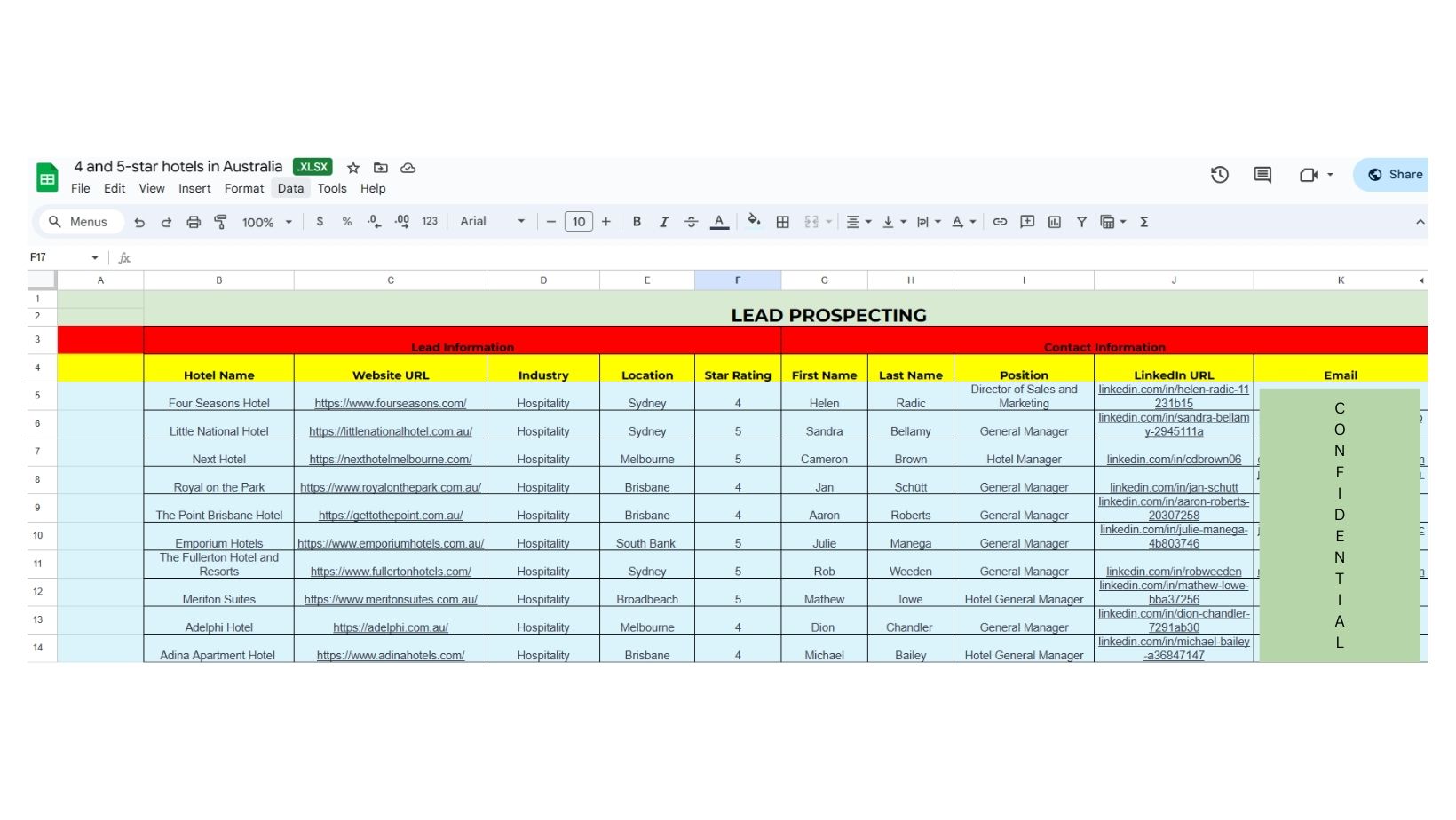Click the Merge cells icon
Image resolution: width=1456 pixels, height=820 pixels.
coord(811,222)
